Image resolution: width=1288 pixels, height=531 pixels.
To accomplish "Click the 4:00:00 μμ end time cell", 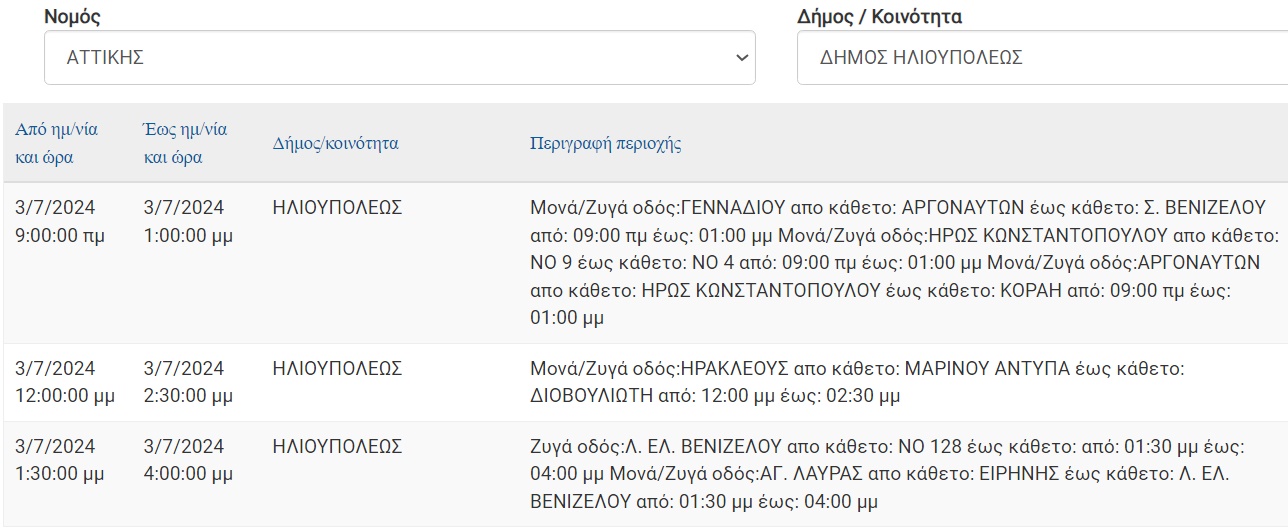I will [188, 459].
